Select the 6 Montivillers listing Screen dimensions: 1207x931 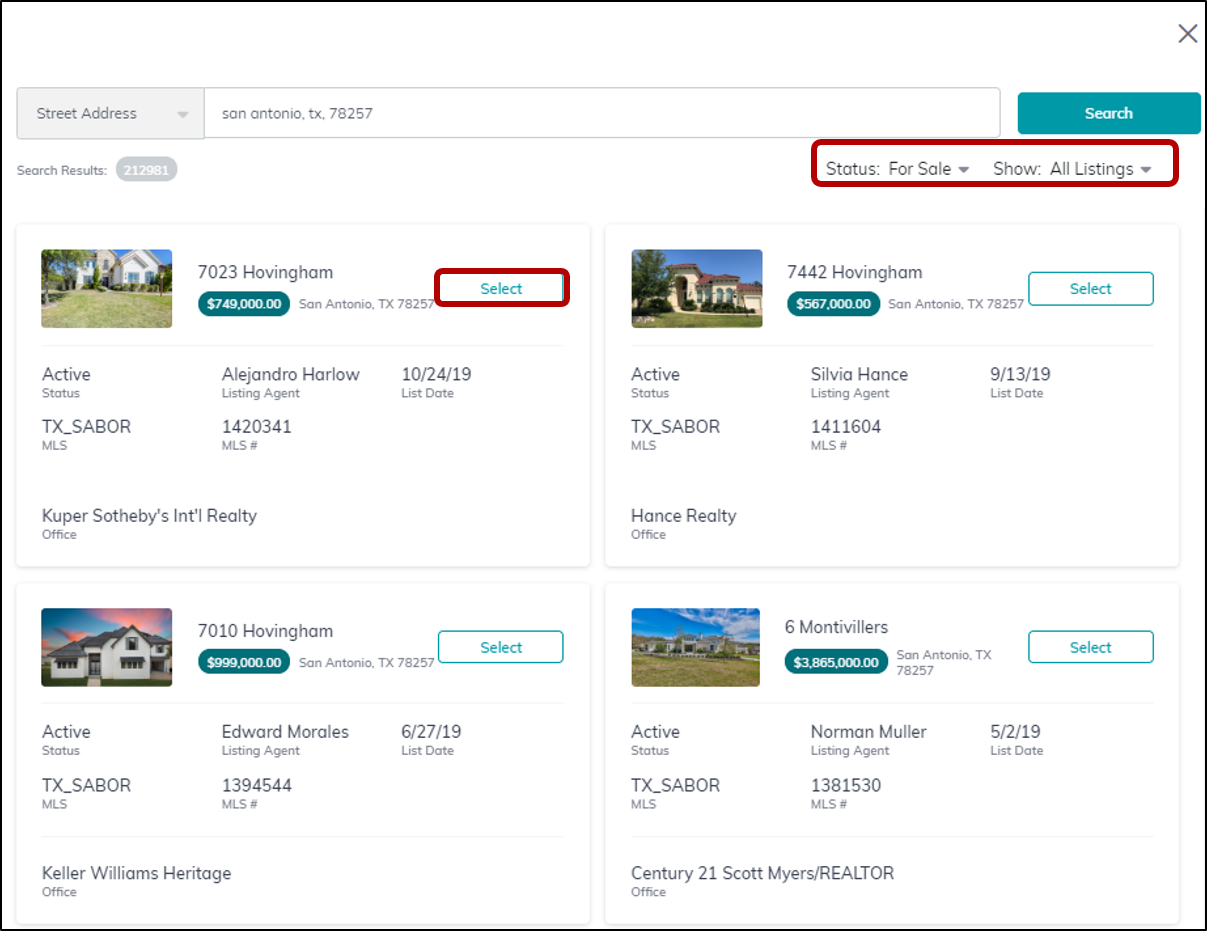[1091, 647]
